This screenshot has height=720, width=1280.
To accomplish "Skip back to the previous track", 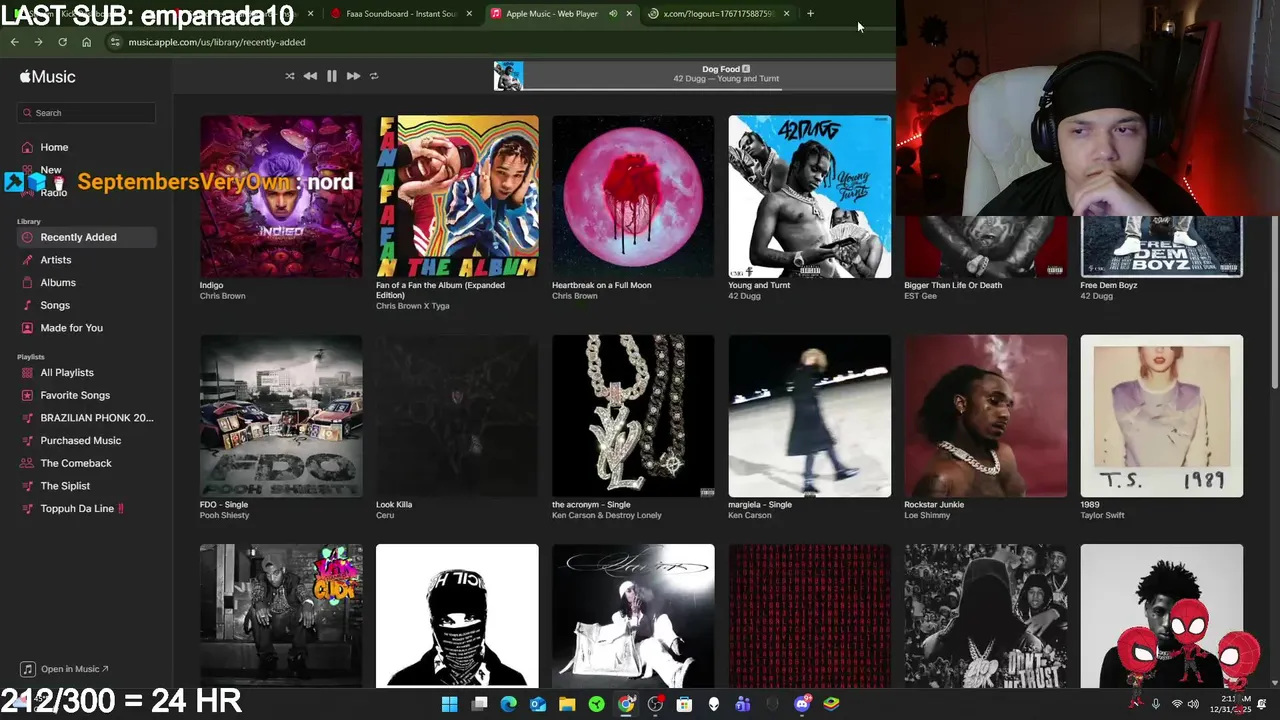I will point(310,76).
